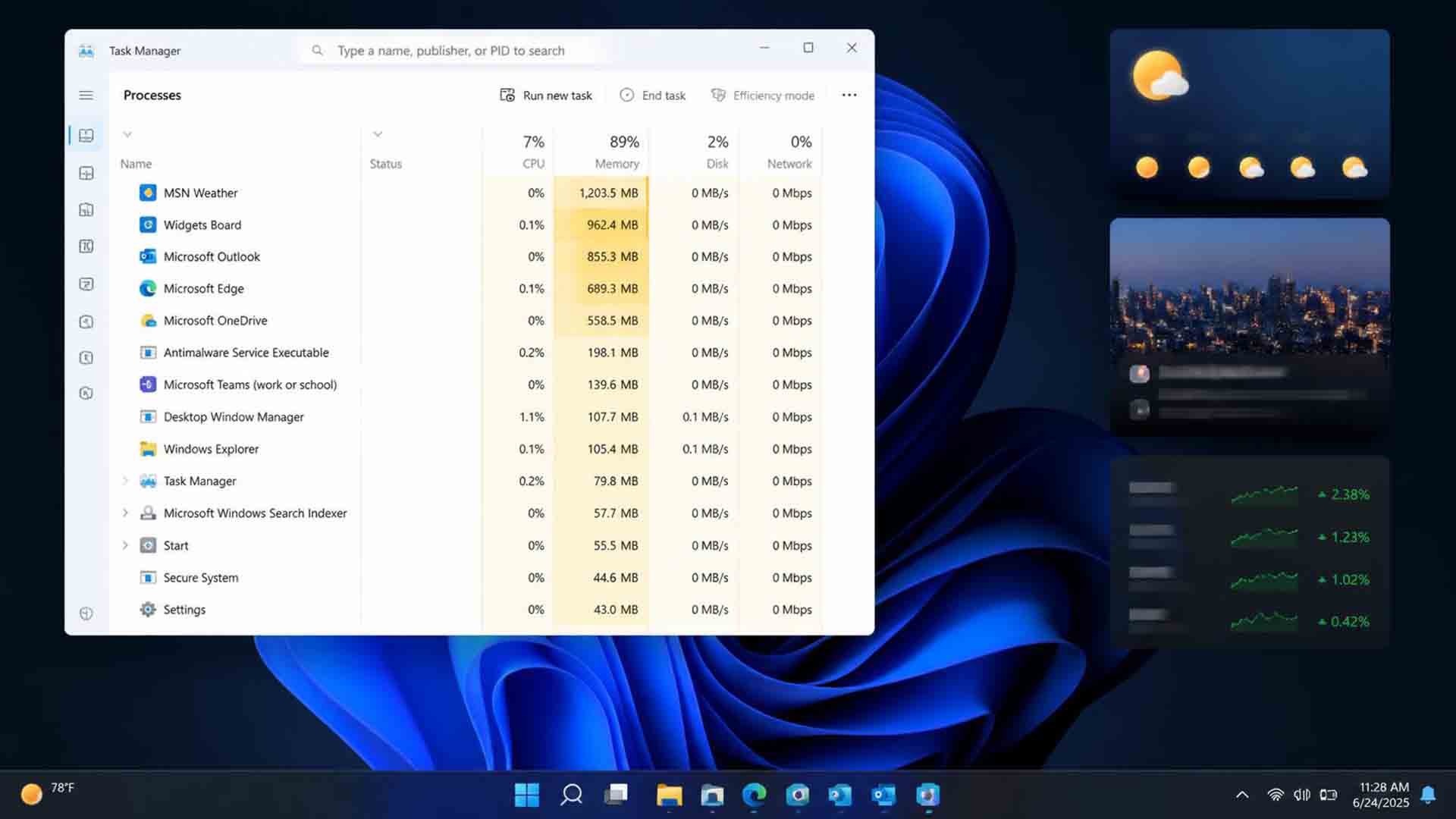Open the notification bell in system tray
Viewport: 1456px width, 819px height.
(x=1428, y=795)
